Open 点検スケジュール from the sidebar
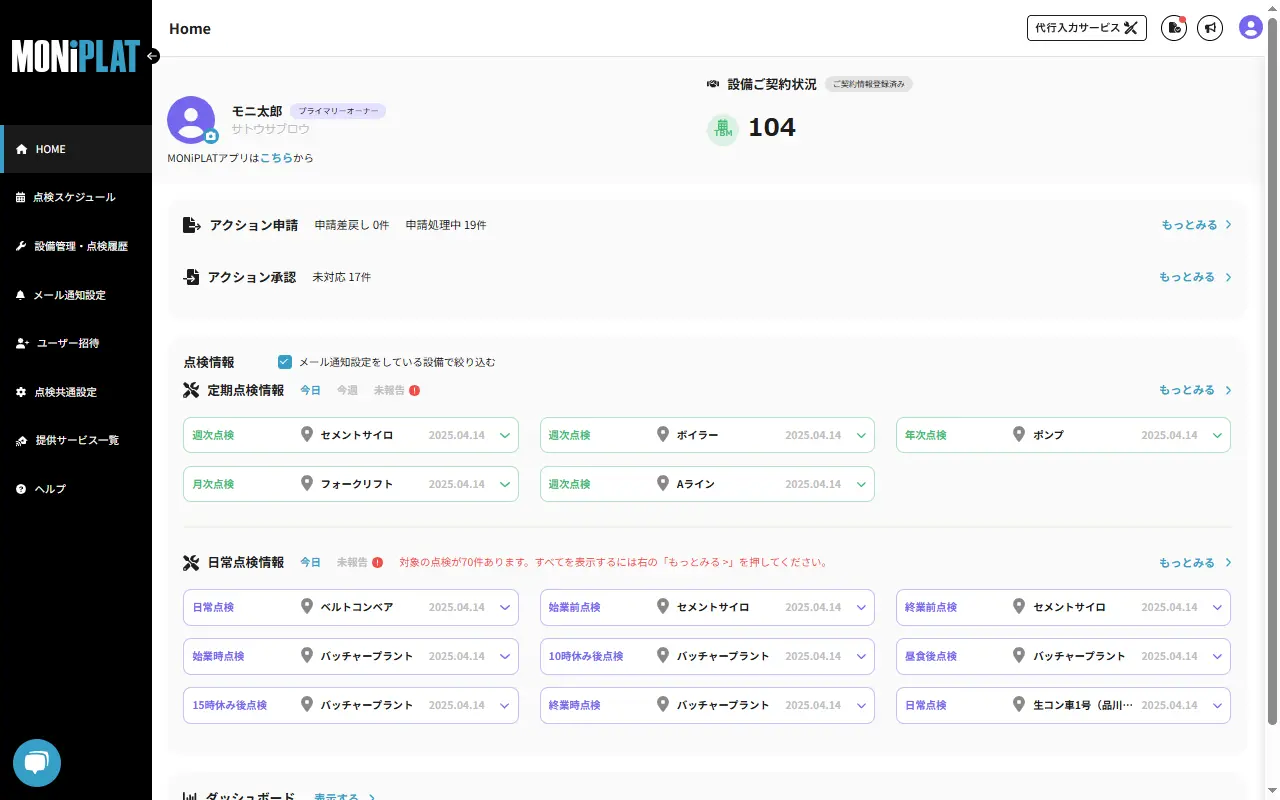 click(75, 197)
